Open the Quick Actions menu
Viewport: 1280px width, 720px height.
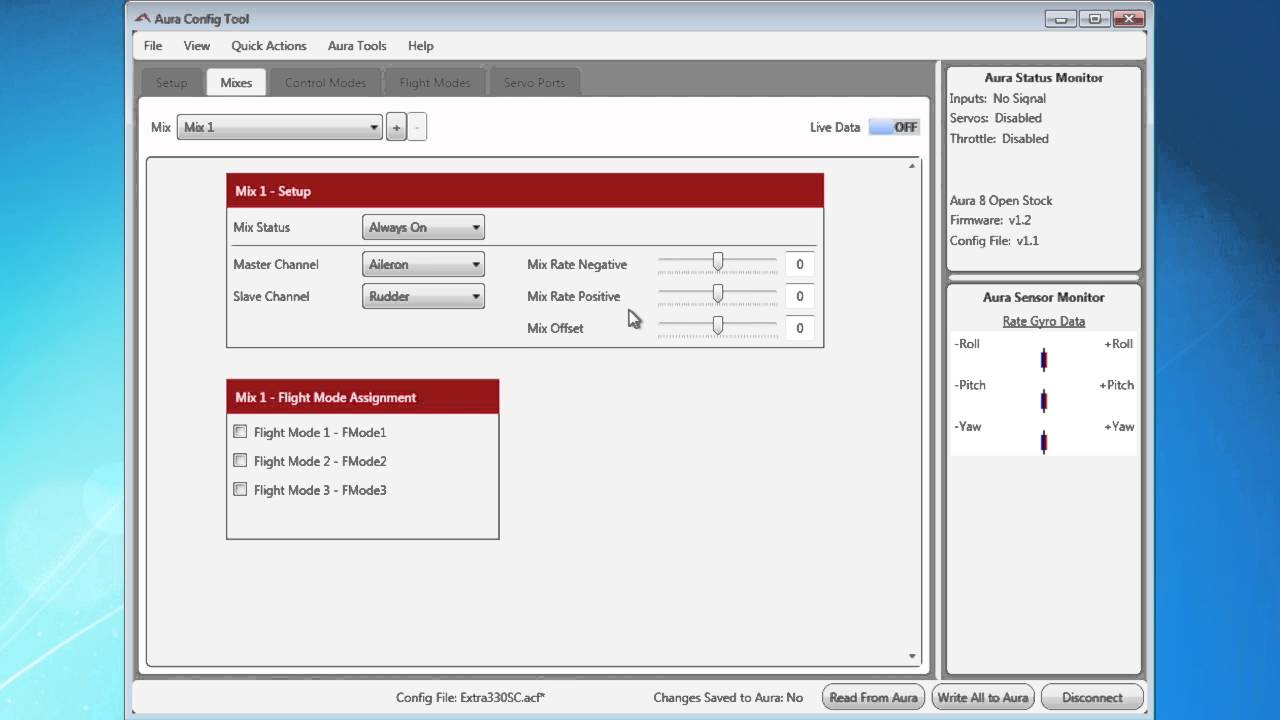pos(269,46)
